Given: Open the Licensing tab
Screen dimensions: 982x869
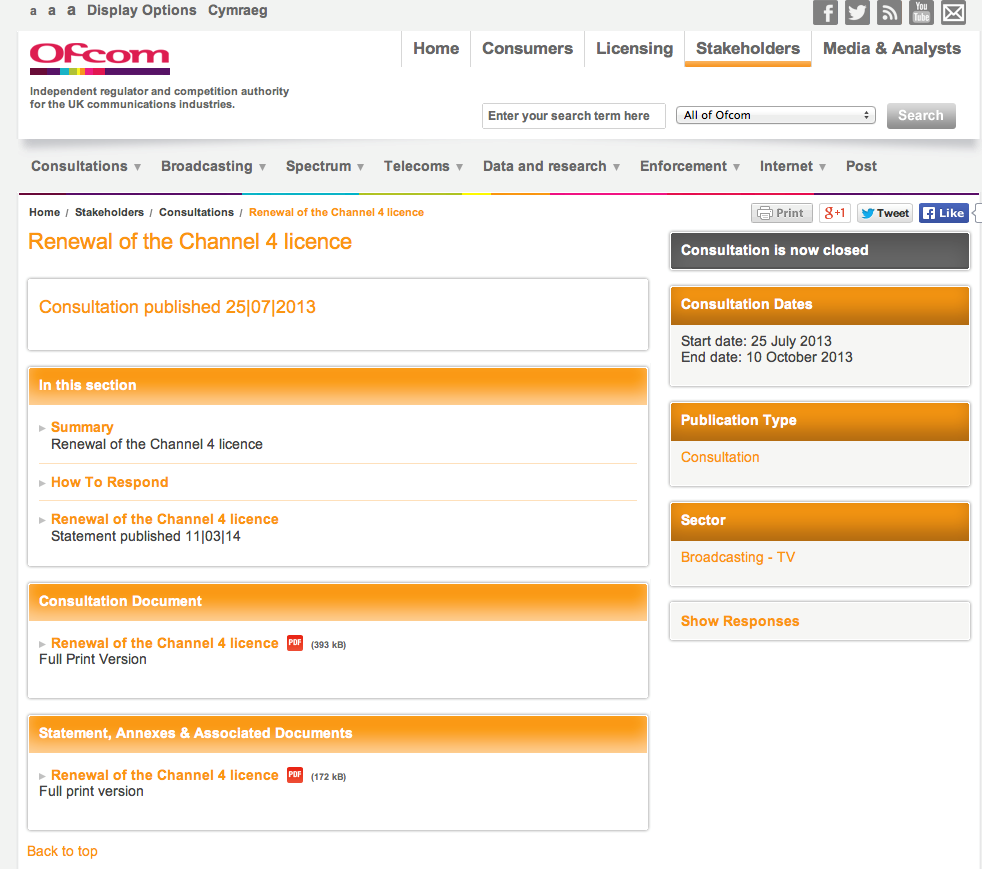Looking at the screenshot, I should coord(634,48).
